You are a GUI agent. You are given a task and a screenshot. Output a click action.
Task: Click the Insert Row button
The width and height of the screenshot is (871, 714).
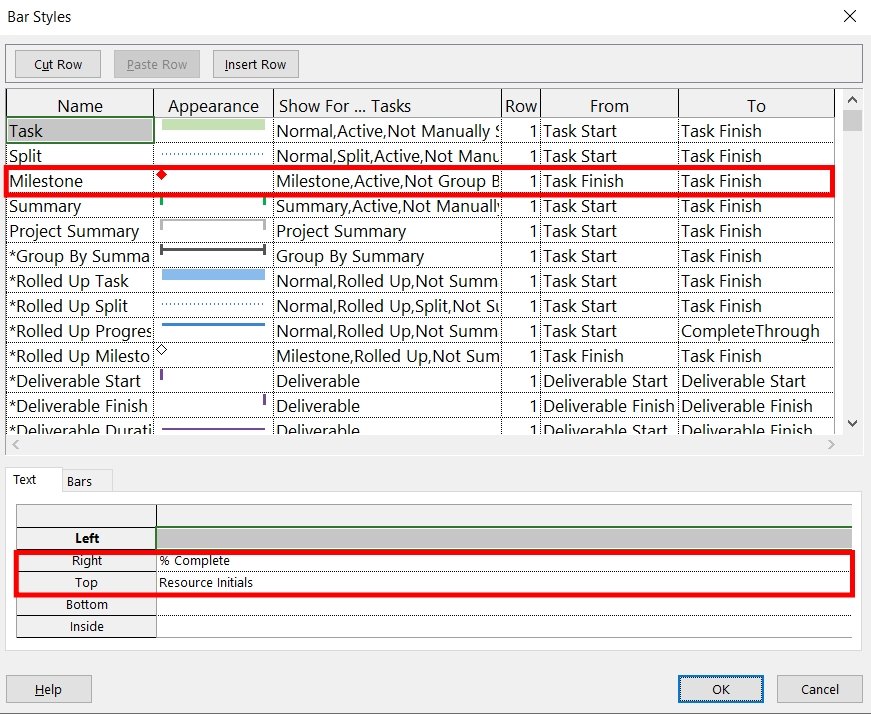coord(256,64)
